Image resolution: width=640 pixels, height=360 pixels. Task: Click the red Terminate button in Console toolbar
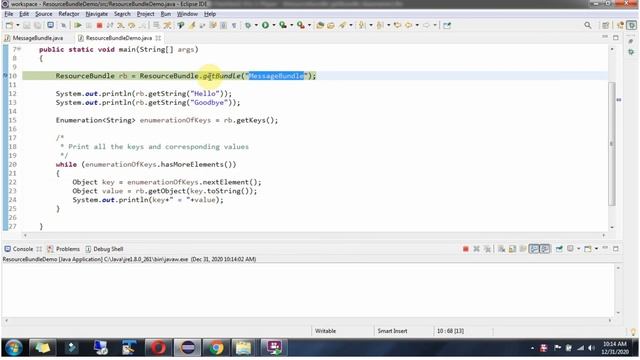(x=465, y=249)
